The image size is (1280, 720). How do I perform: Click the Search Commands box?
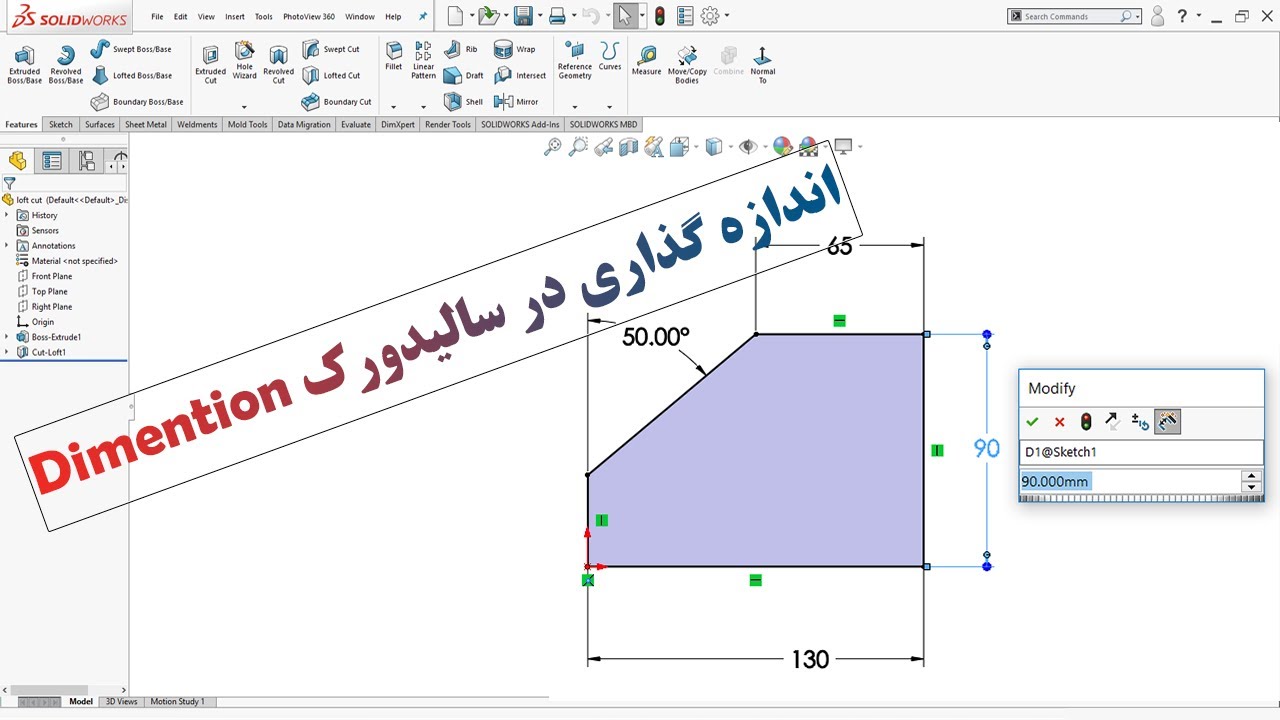[1075, 16]
